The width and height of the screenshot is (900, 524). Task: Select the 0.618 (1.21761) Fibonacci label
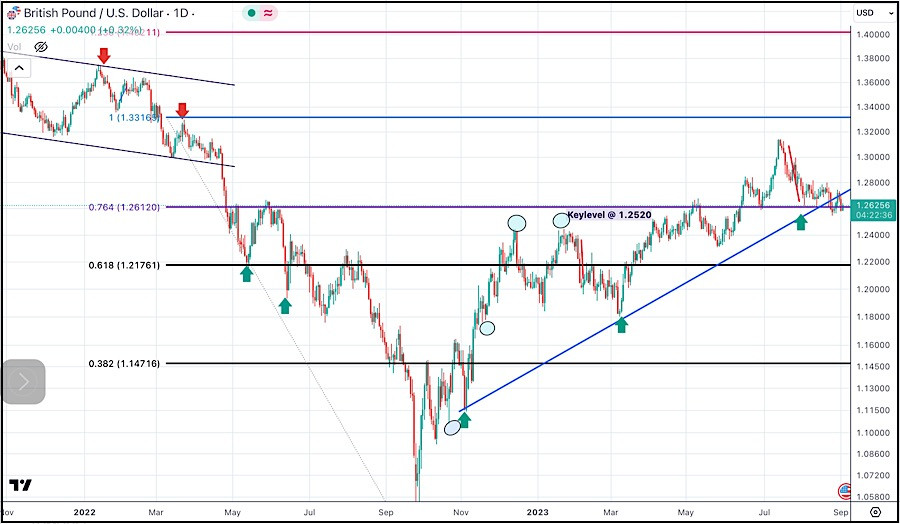(x=124, y=265)
